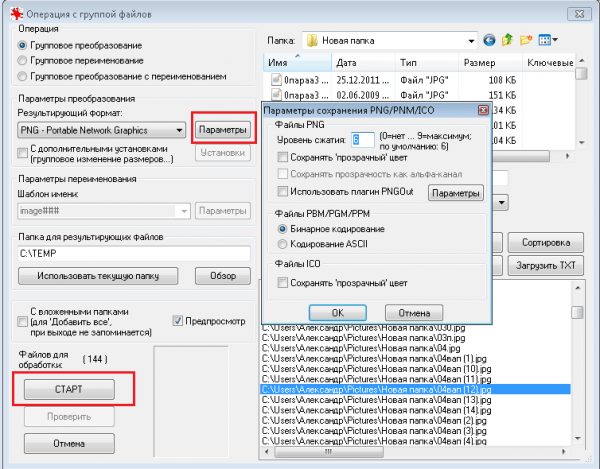Select 'Групповое переименование' radio option

pos(23,61)
